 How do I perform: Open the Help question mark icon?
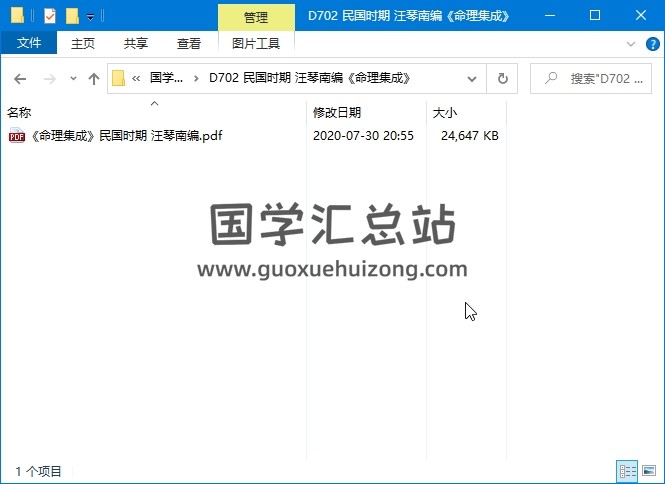649,44
